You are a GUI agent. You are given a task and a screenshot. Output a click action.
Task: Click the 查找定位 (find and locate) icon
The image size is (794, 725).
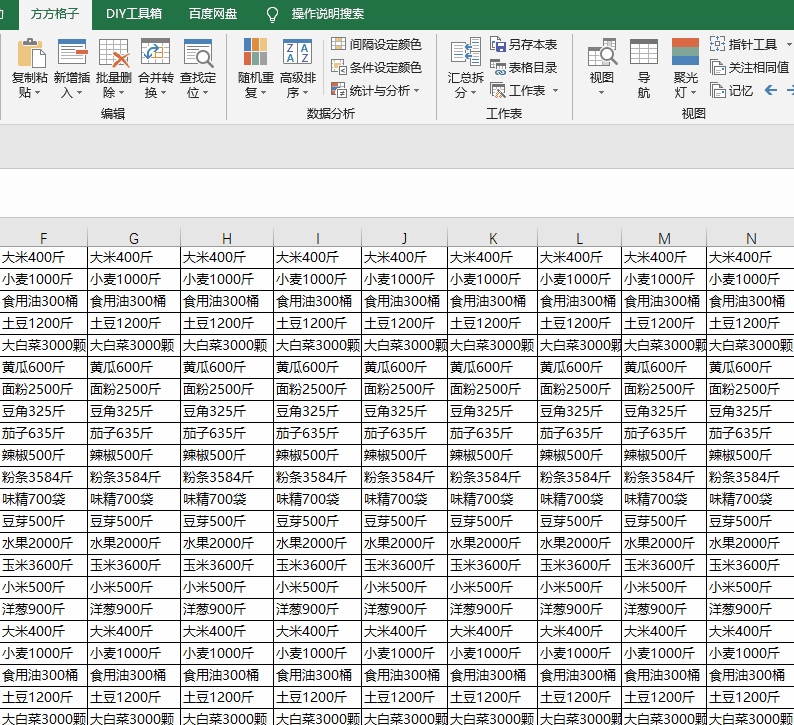point(198,54)
